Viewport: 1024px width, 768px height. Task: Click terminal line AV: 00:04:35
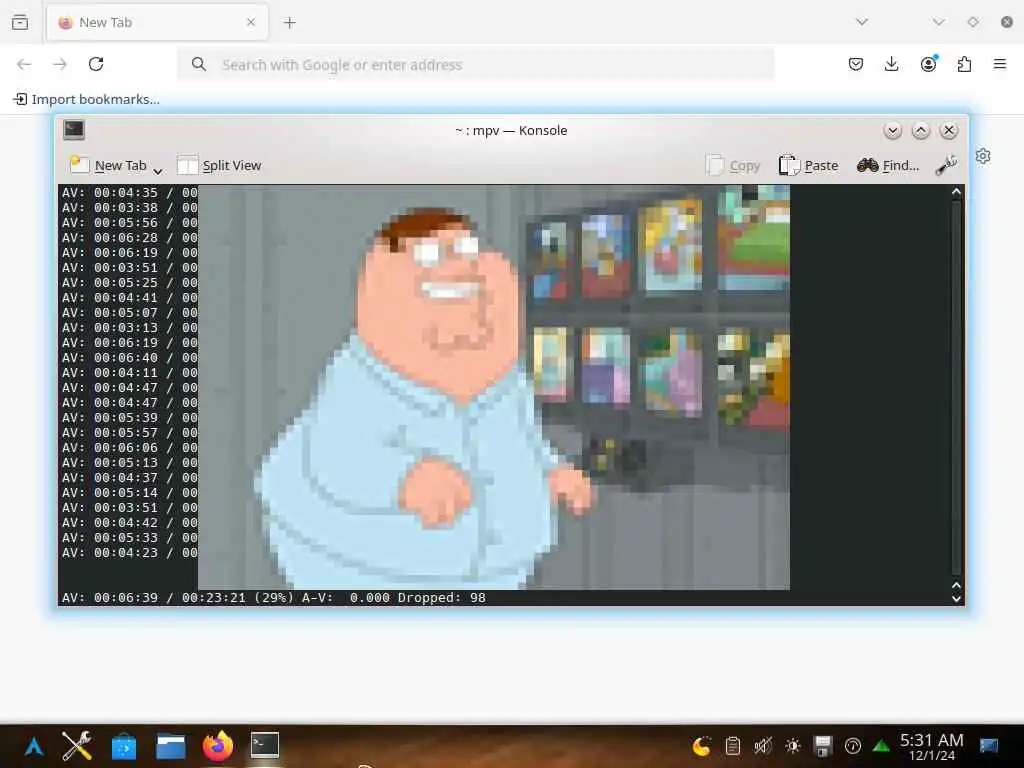pyautogui.click(x=129, y=193)
